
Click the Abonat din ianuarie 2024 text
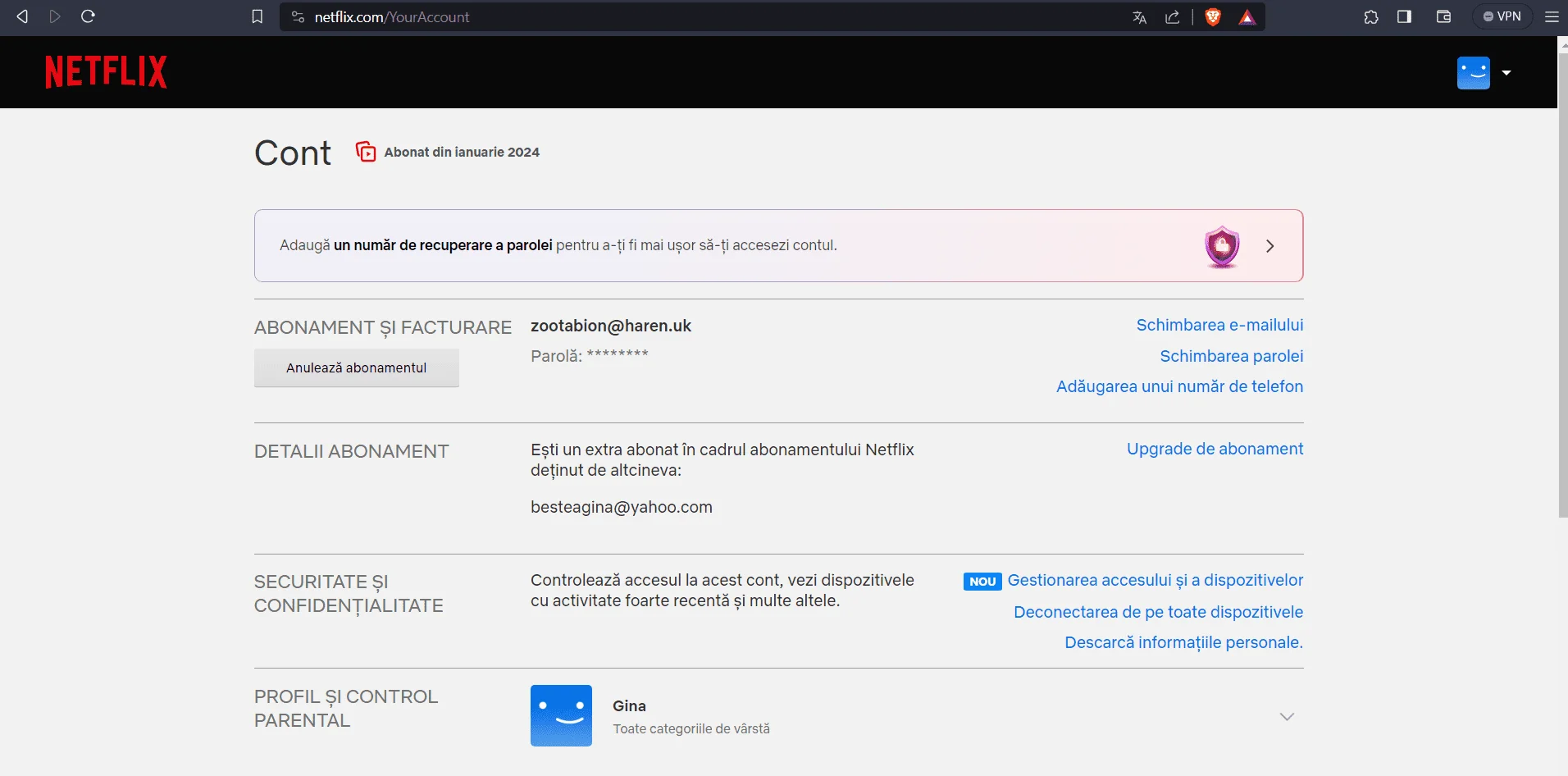(462, 152)
